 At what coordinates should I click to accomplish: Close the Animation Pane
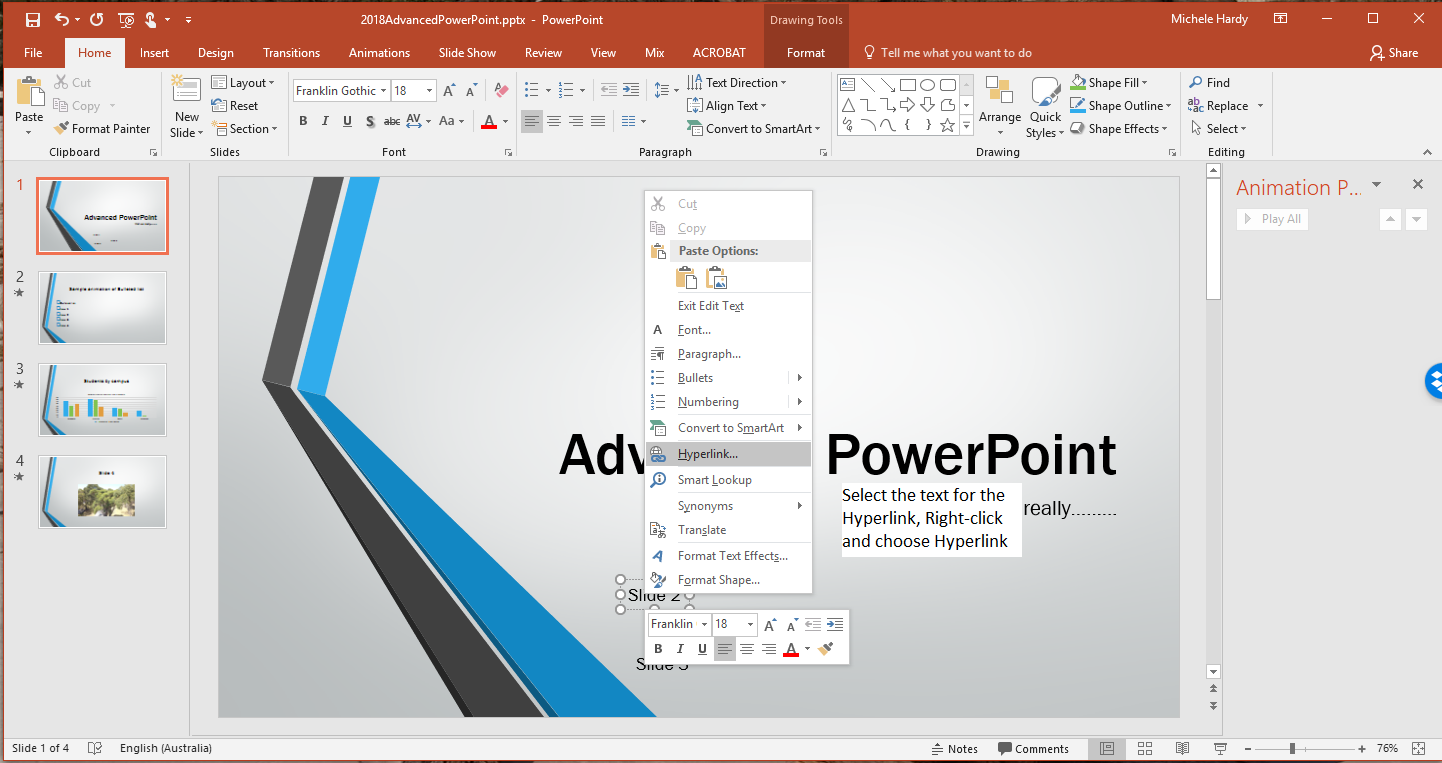[x=1417, y=185]
